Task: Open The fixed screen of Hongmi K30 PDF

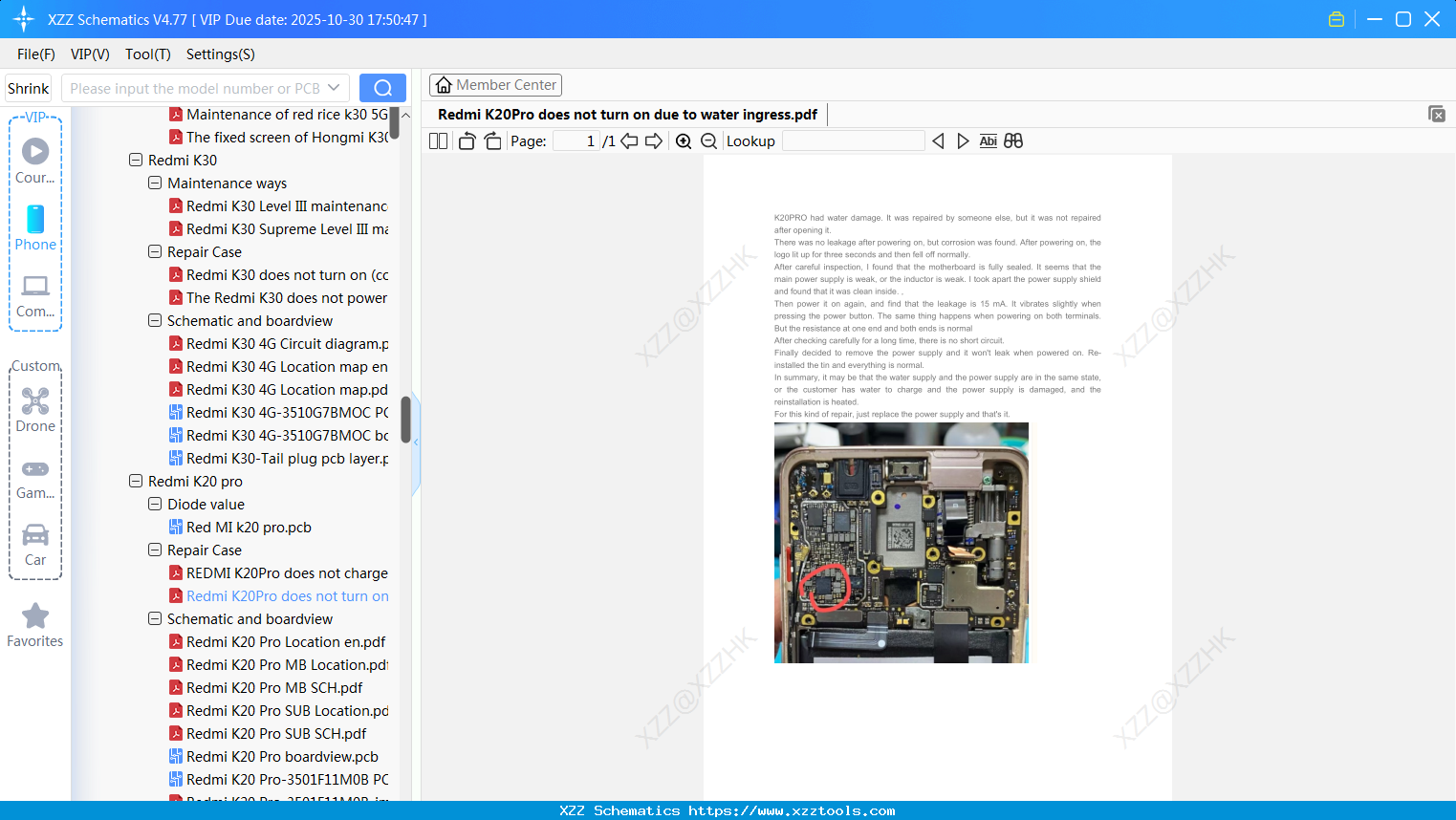Action: [278, 138]
